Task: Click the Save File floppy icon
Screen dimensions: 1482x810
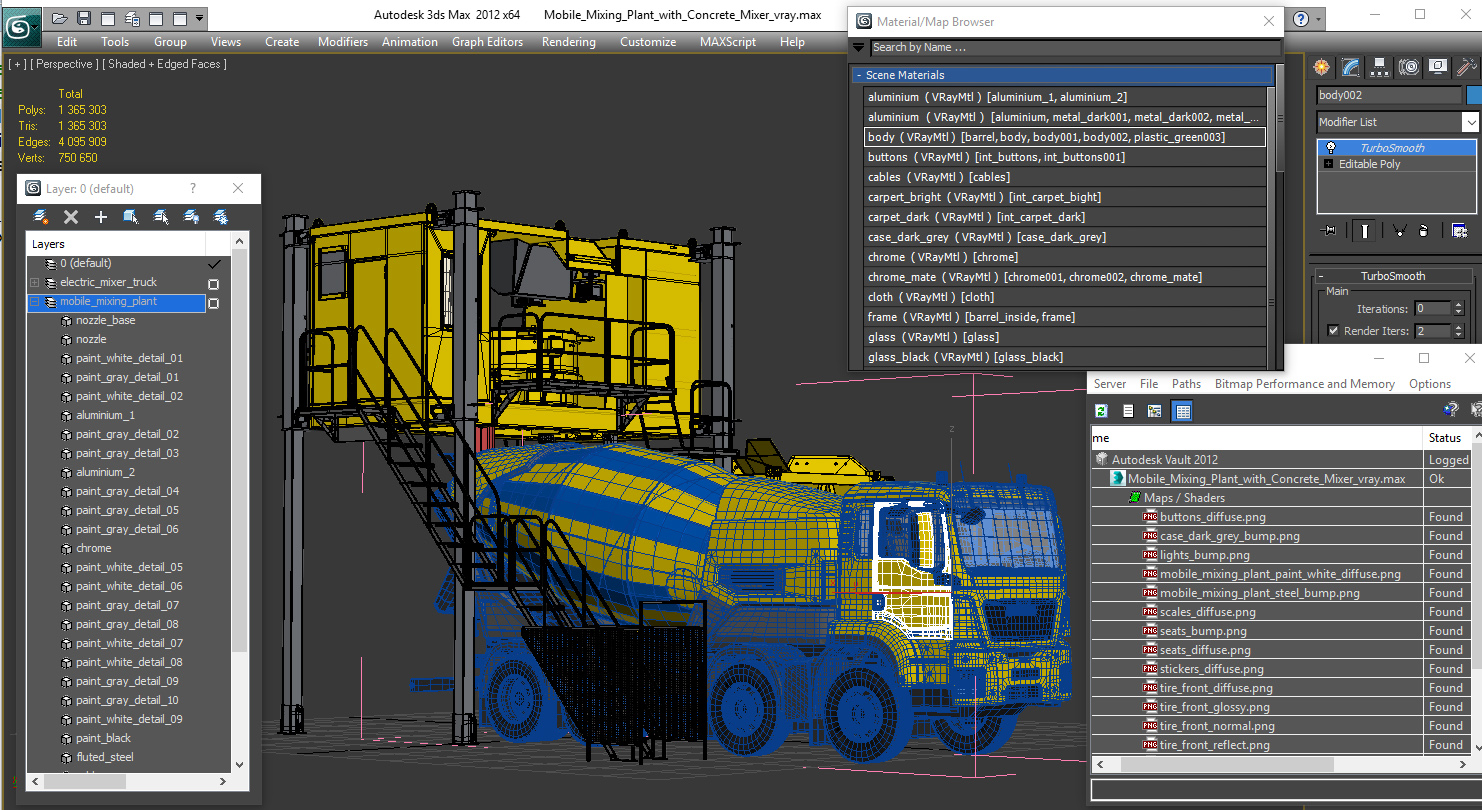Action: click(84, 18)
